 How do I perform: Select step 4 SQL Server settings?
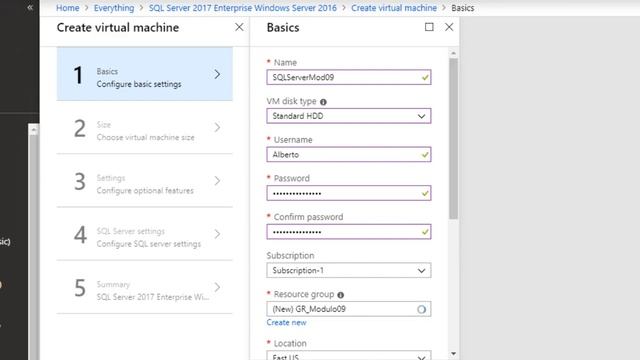[144, 234]
